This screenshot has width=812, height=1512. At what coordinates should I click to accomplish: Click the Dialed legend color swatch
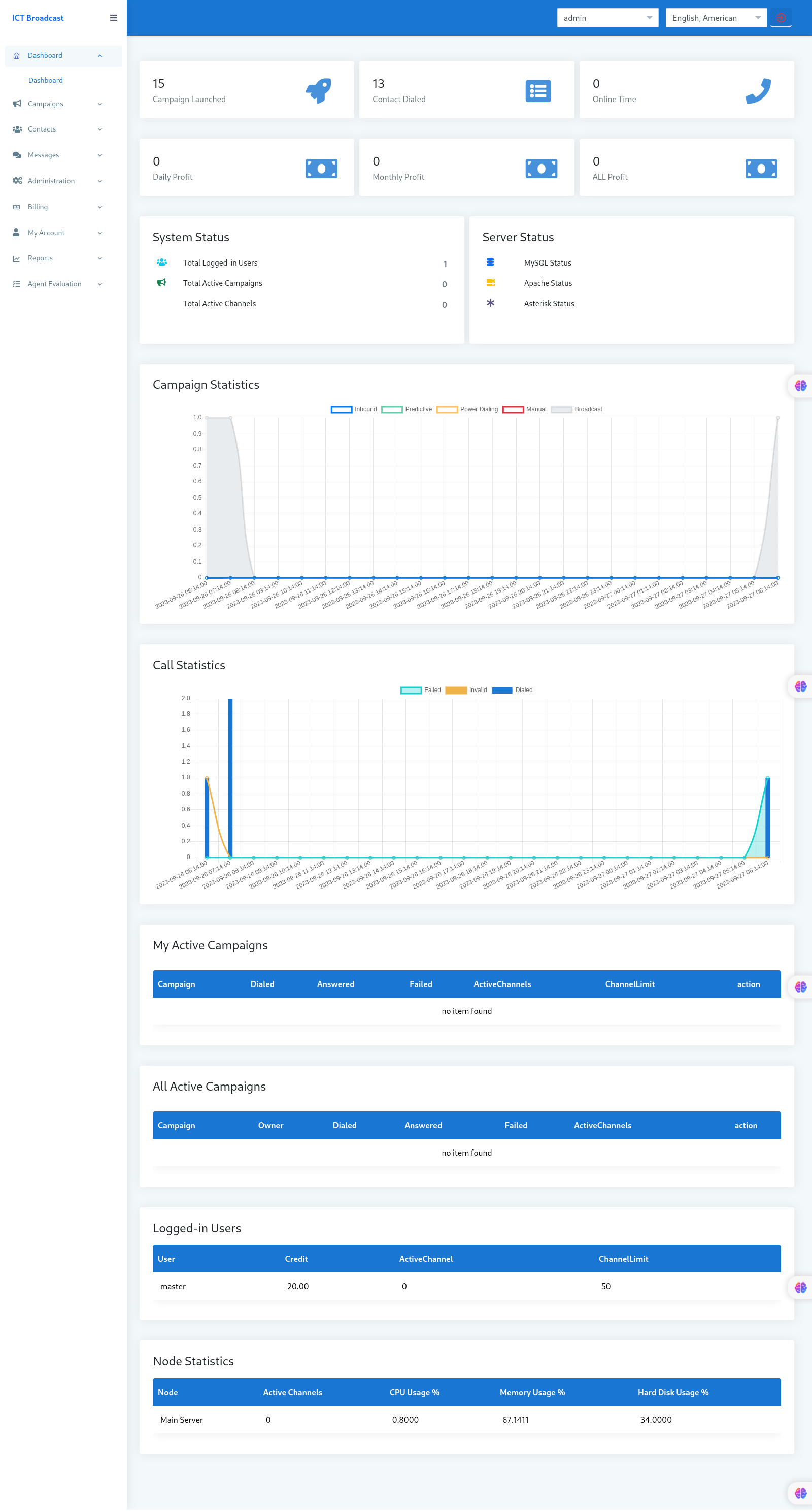[x=501, y=689]
